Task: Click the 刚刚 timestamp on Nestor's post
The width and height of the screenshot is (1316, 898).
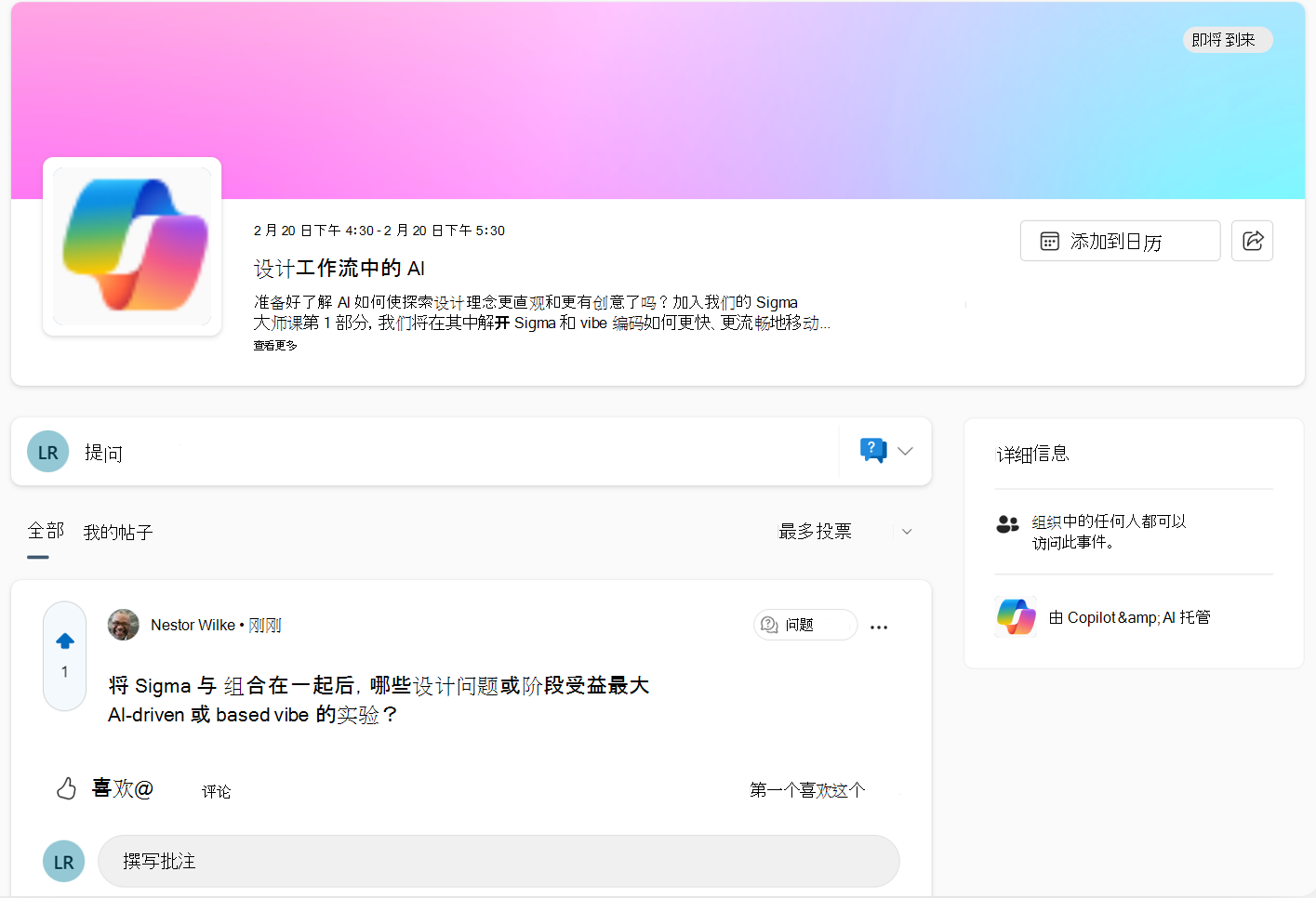Action: (265, 626)
